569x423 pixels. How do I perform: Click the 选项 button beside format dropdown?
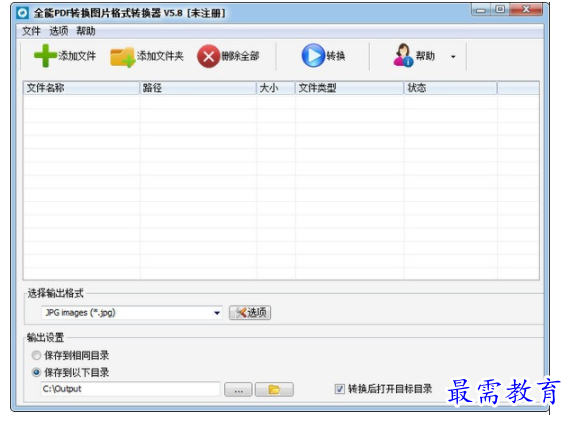[250, 313]
